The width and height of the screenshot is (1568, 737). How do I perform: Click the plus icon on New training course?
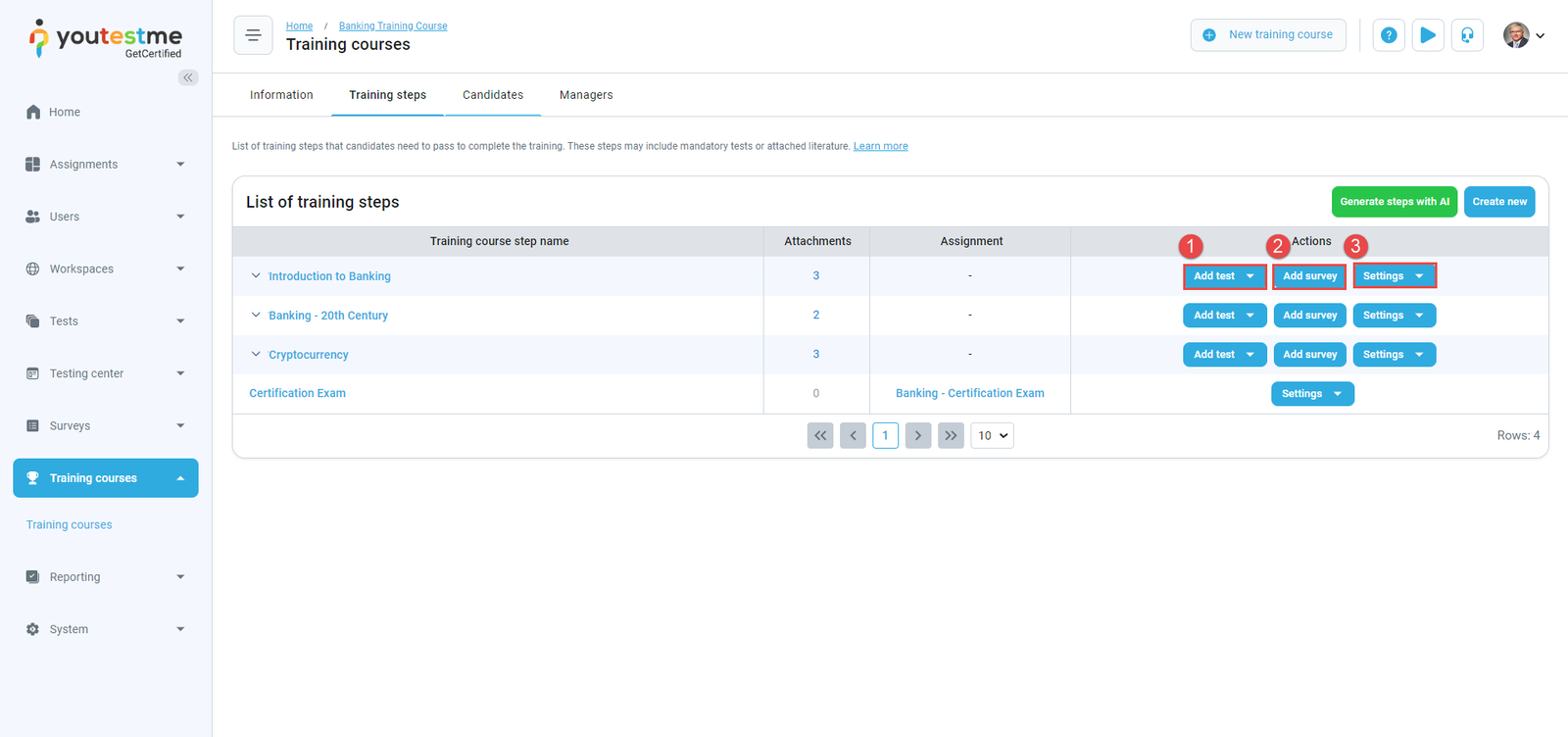1209,35
